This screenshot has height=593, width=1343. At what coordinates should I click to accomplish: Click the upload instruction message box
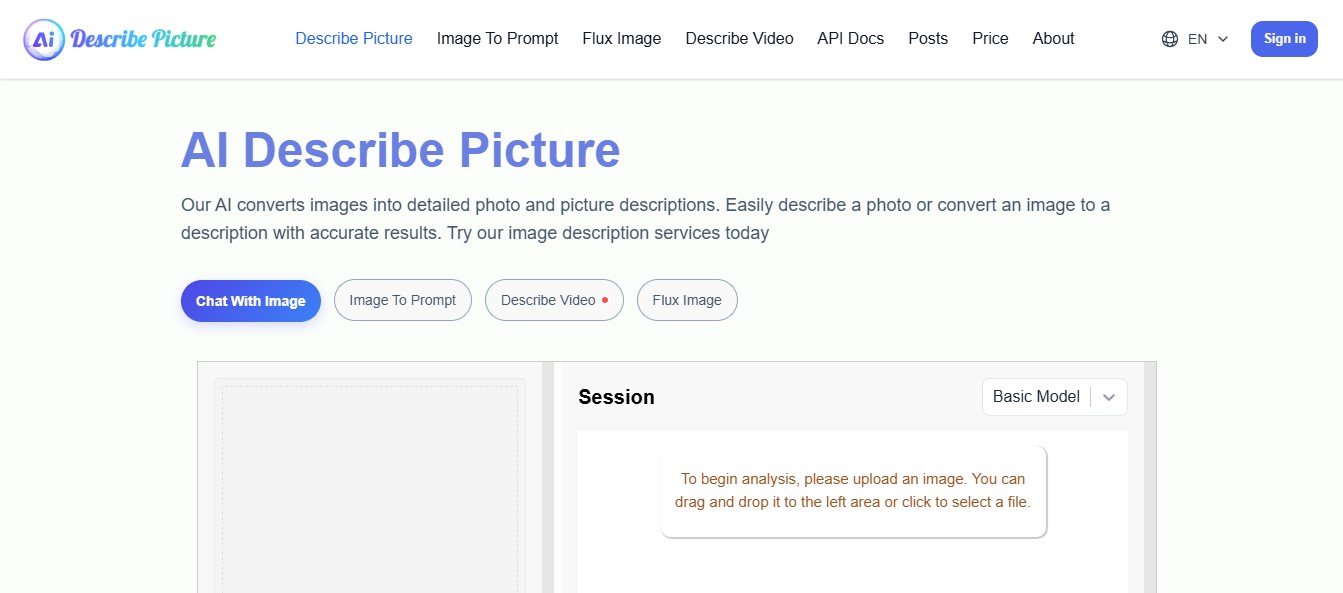point(852,491)
